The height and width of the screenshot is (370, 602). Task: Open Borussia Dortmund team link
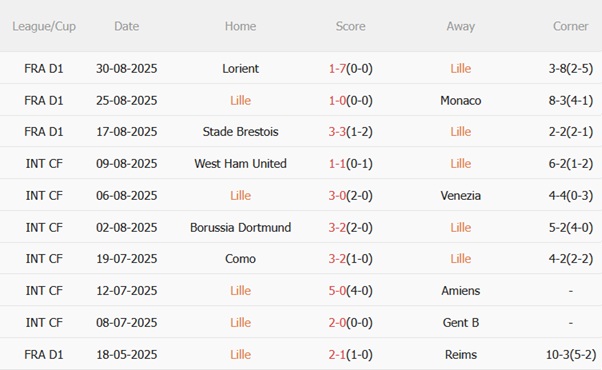(240, 227)
